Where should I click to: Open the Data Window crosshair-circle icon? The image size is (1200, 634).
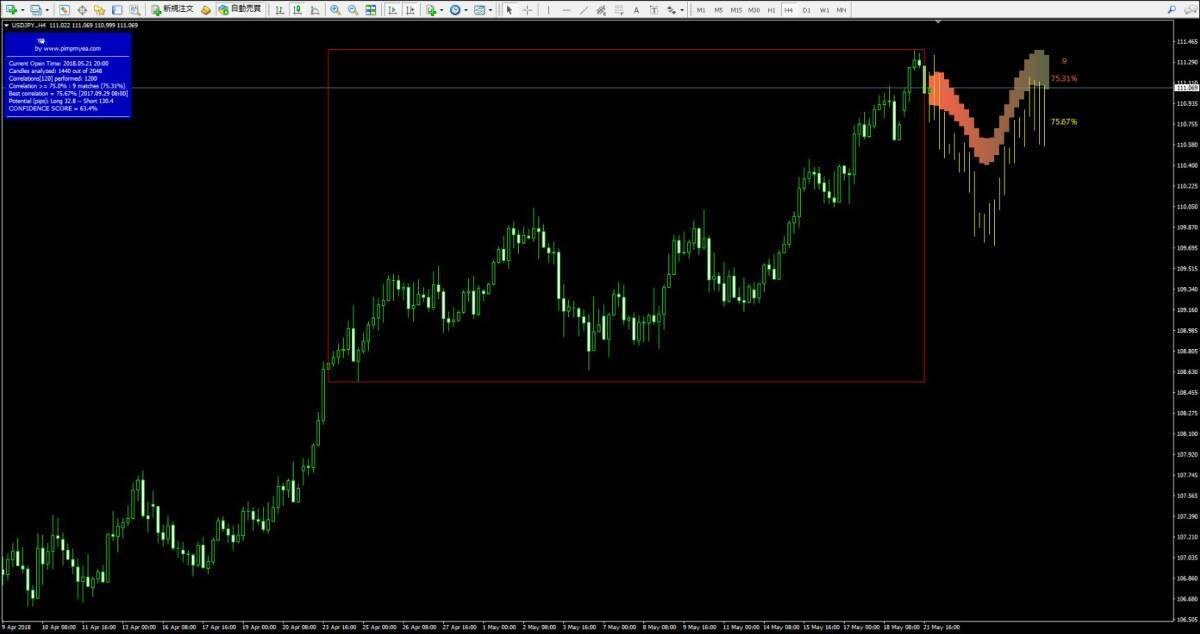click(82, 10)
